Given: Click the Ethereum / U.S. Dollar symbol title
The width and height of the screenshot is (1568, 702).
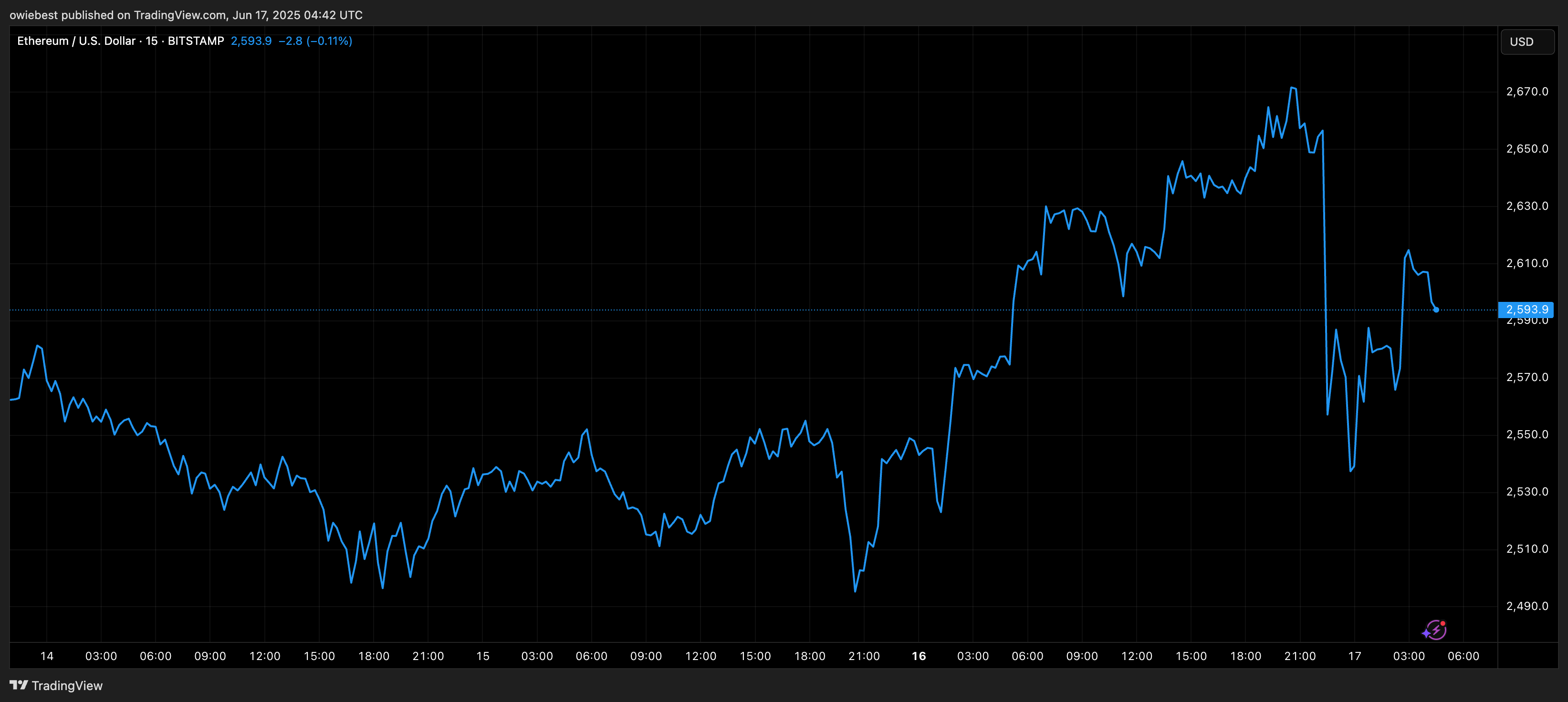Looking at the screenshot, I should [76, 41].
